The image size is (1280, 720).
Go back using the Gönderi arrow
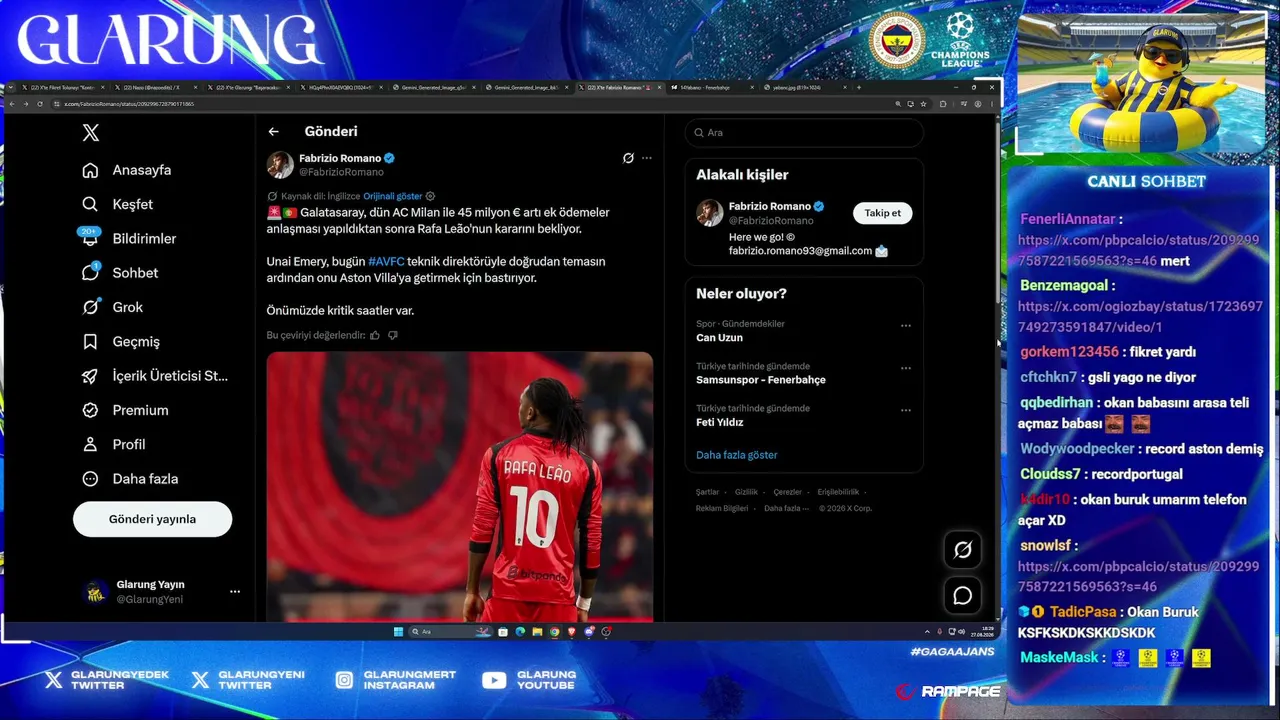(x=273, y=131)
